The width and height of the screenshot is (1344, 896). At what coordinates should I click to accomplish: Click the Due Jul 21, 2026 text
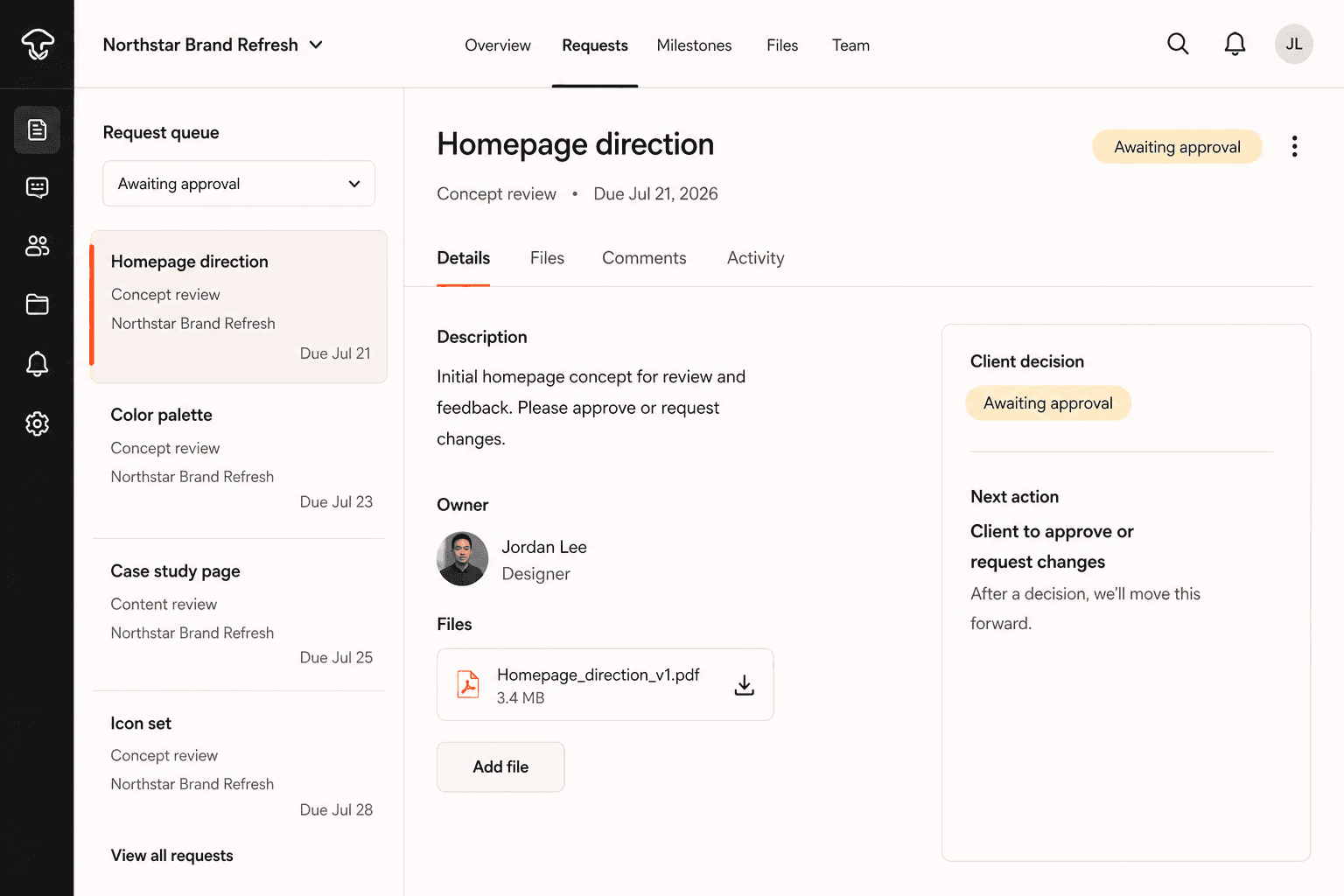click(x=655, y=194)
